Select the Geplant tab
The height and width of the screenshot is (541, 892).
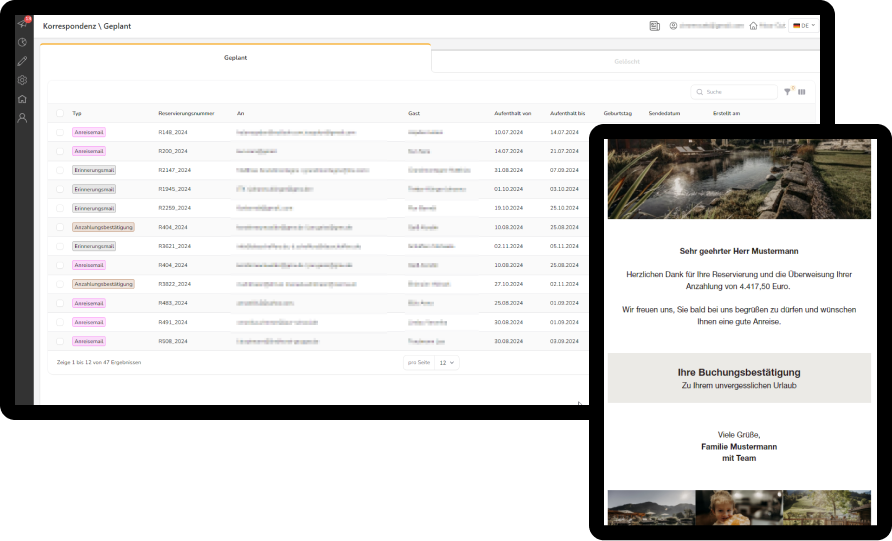pyautogui.click(x=235, y=58)
